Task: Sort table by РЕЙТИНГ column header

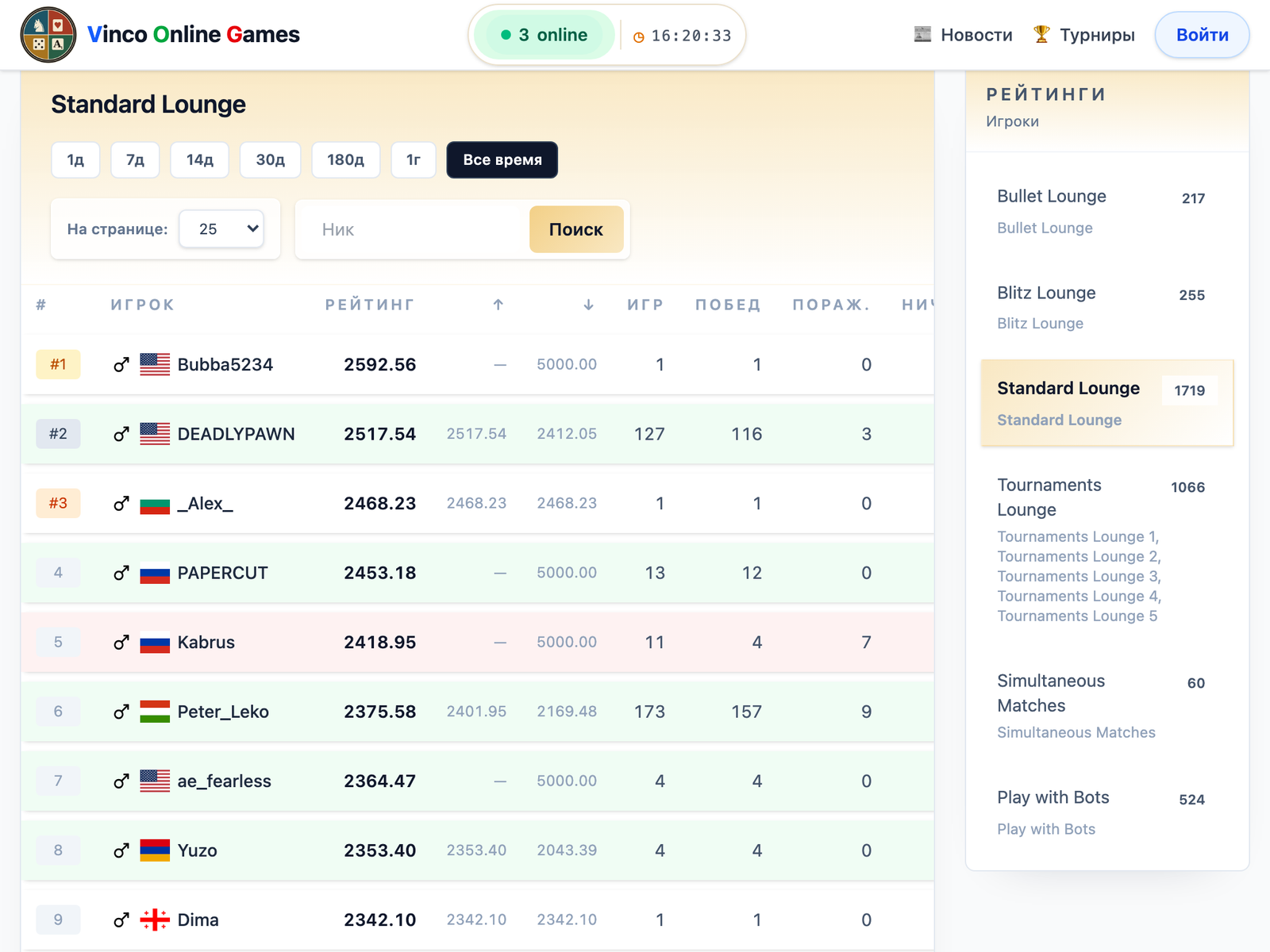Action: pyautogui.click(x=370, y=305)
